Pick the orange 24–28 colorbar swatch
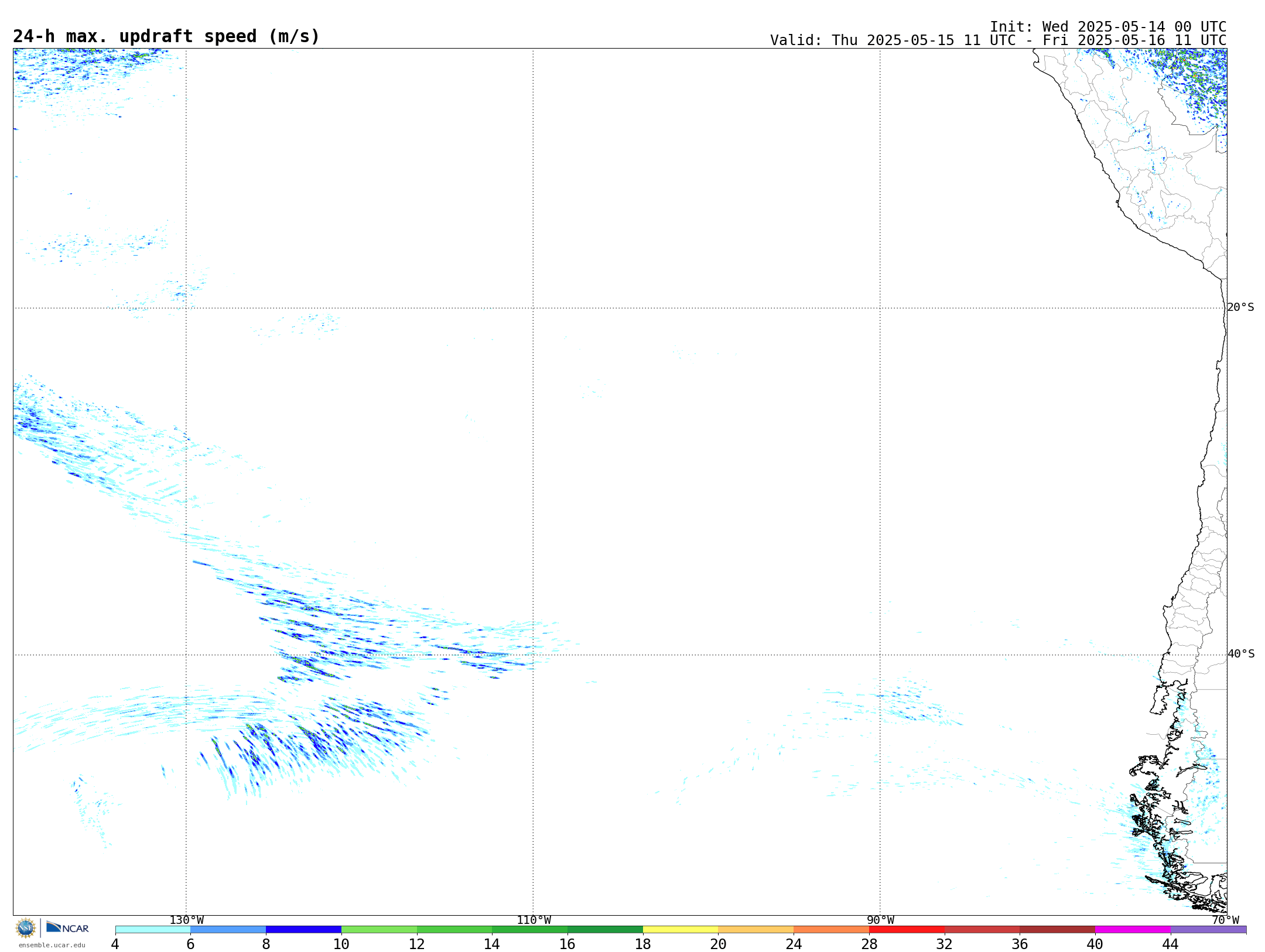Viewport: 1265px width, 952px height. coord(832,930)
